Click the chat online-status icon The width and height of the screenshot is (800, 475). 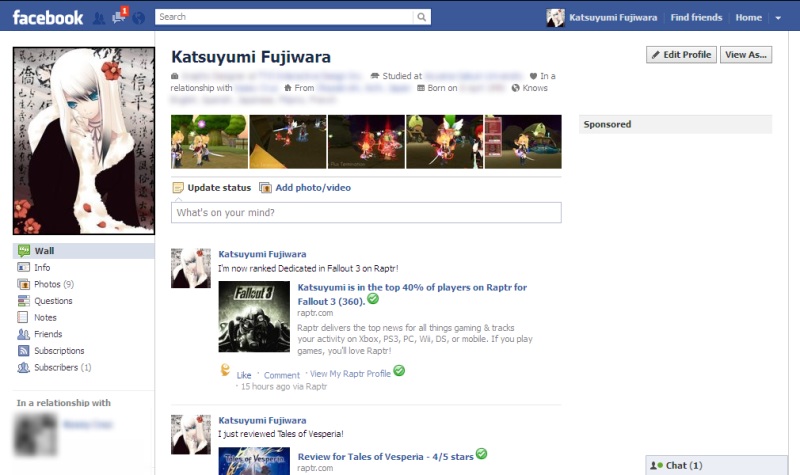[656, 465]
